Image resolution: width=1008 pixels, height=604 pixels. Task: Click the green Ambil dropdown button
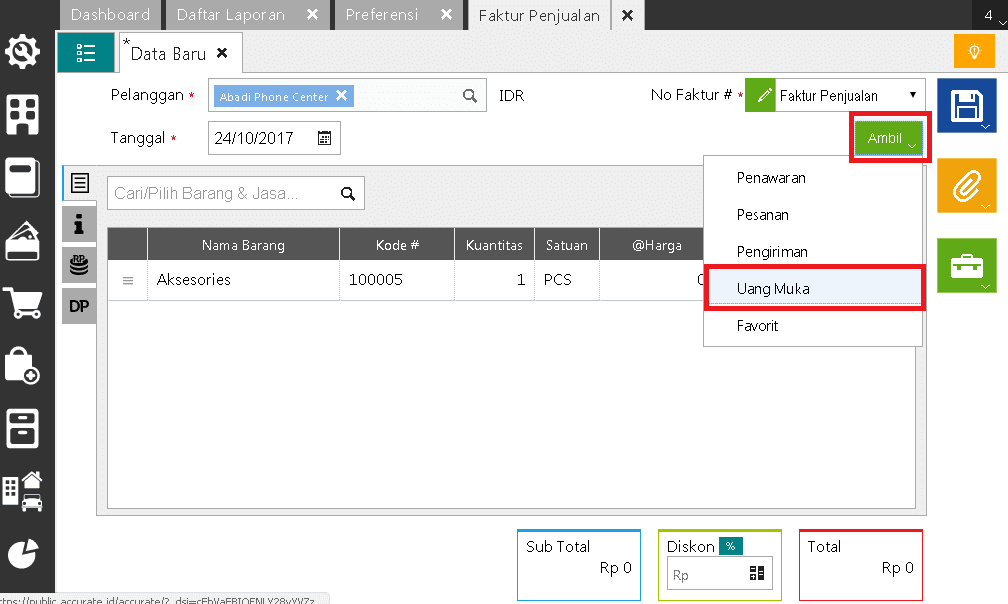coord(889,138)
